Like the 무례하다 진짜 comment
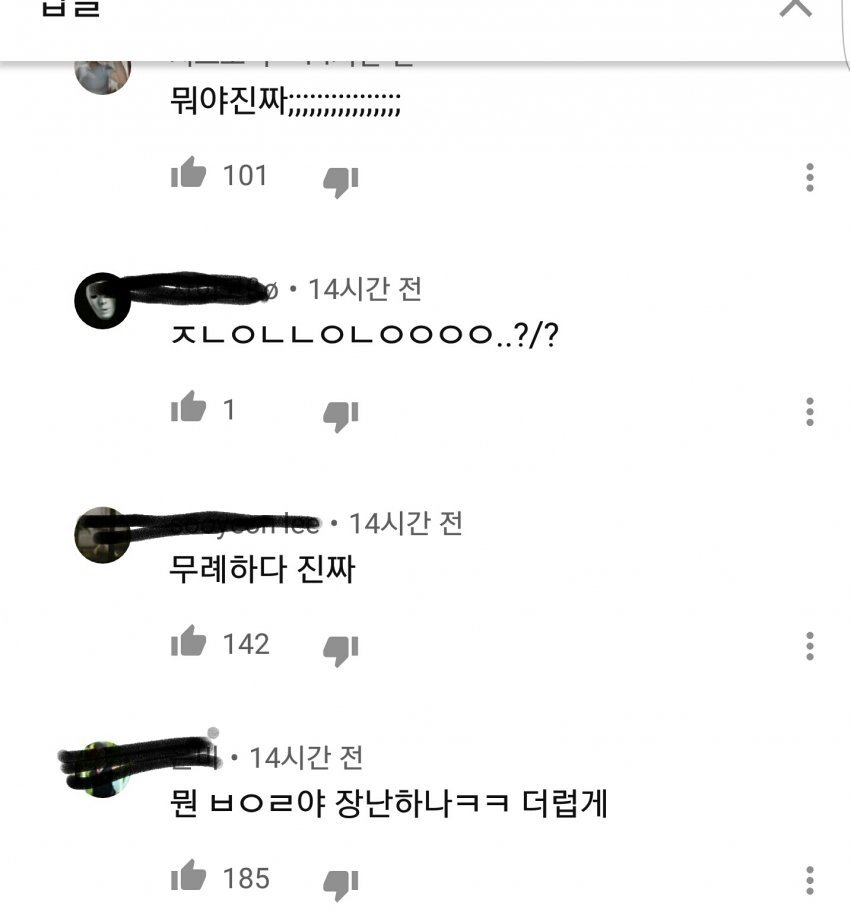Image resolution: width=850 pixels, height=922 pixels. (188, 641)
